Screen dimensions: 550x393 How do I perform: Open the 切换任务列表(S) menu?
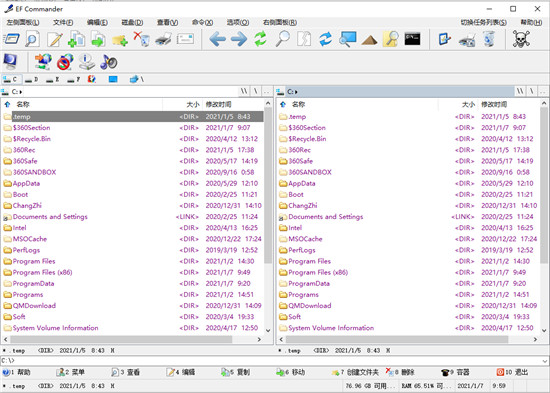(x=484, y=22)
